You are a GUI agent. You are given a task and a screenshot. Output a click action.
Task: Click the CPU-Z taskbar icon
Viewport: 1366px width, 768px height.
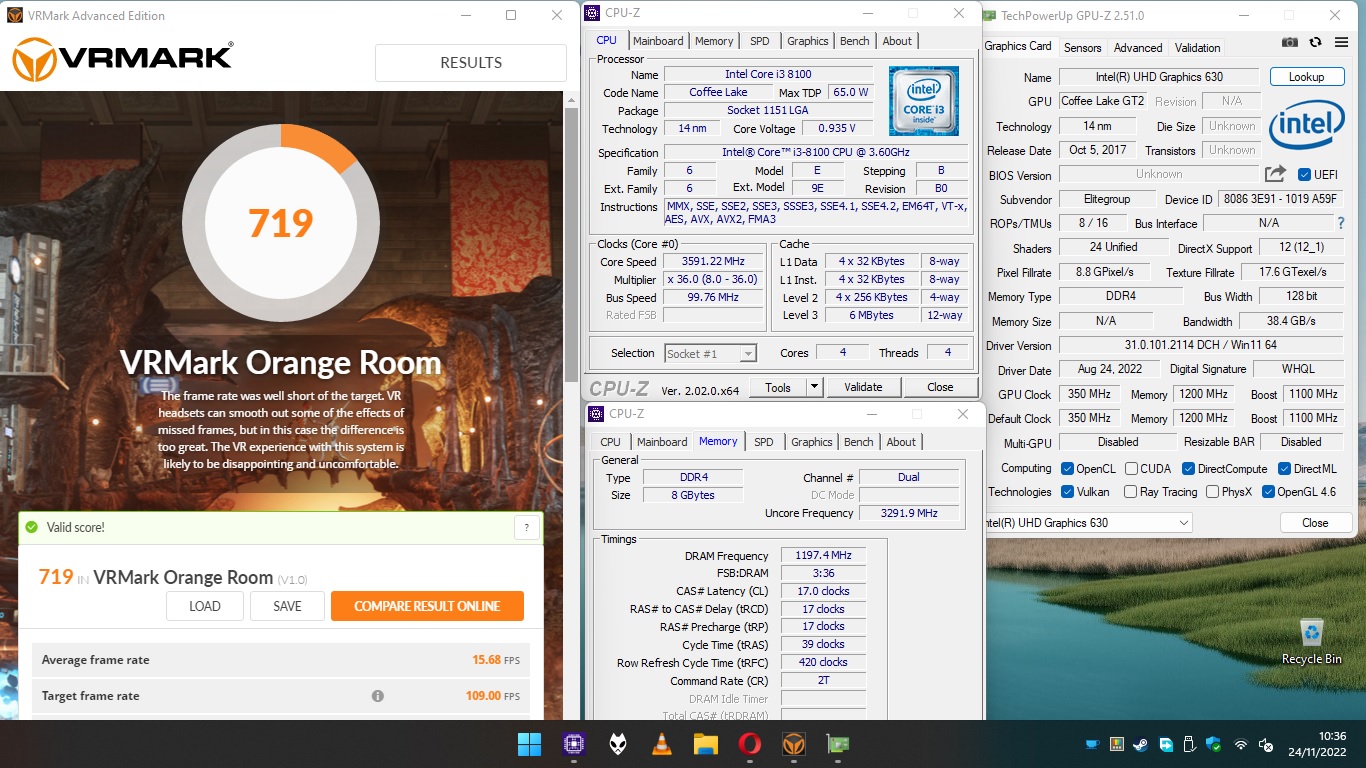(574, 744)
